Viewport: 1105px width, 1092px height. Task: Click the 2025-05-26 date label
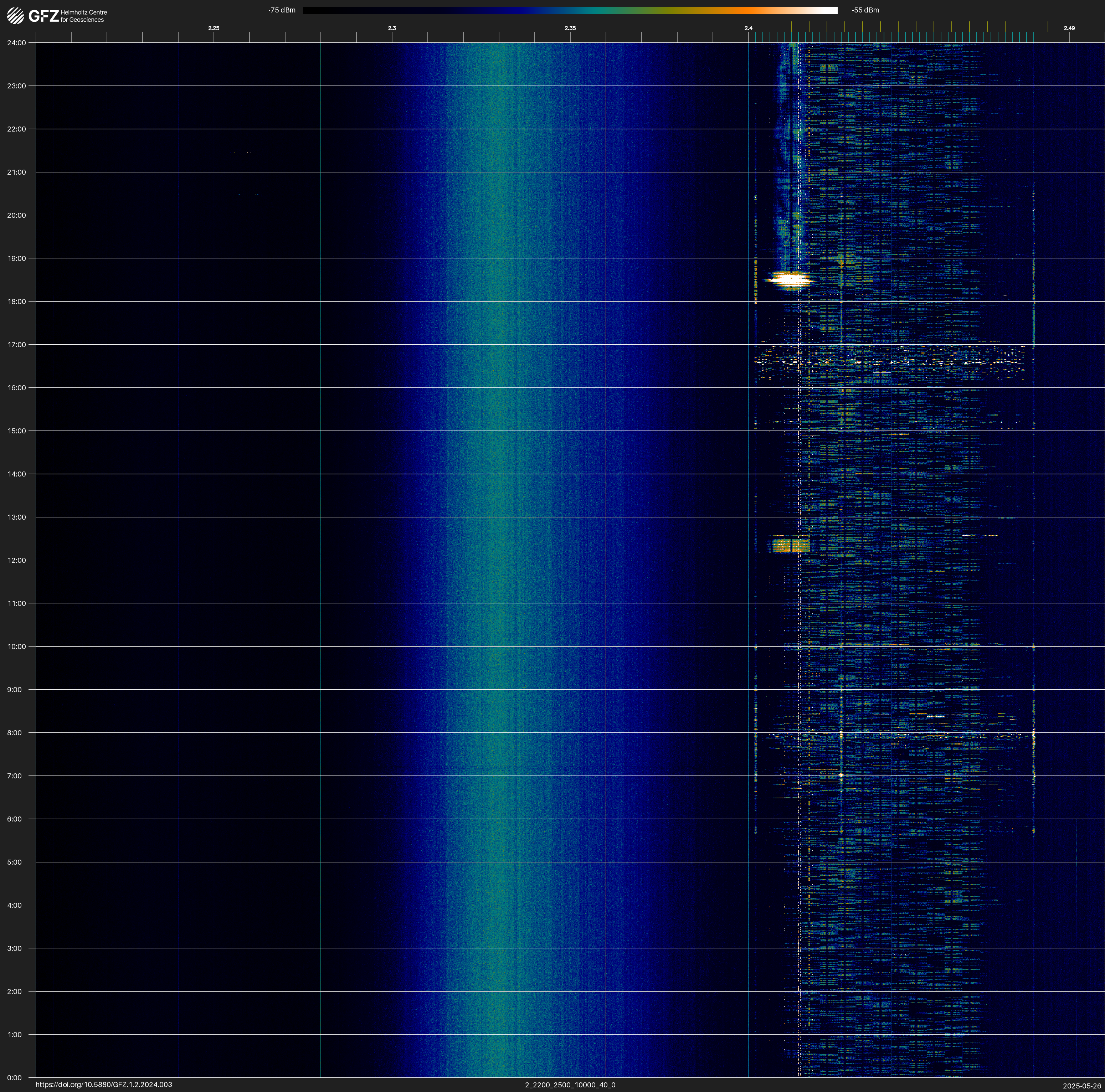pos(1081,1086)
